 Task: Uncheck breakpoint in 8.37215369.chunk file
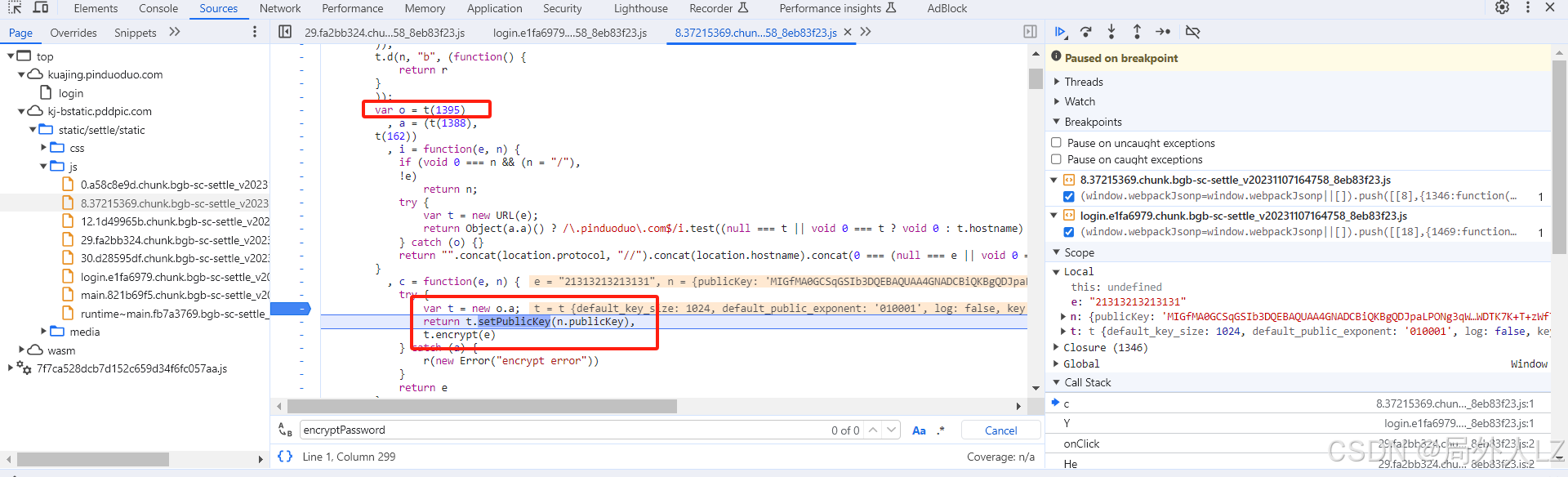click(x=1069, y=196)
